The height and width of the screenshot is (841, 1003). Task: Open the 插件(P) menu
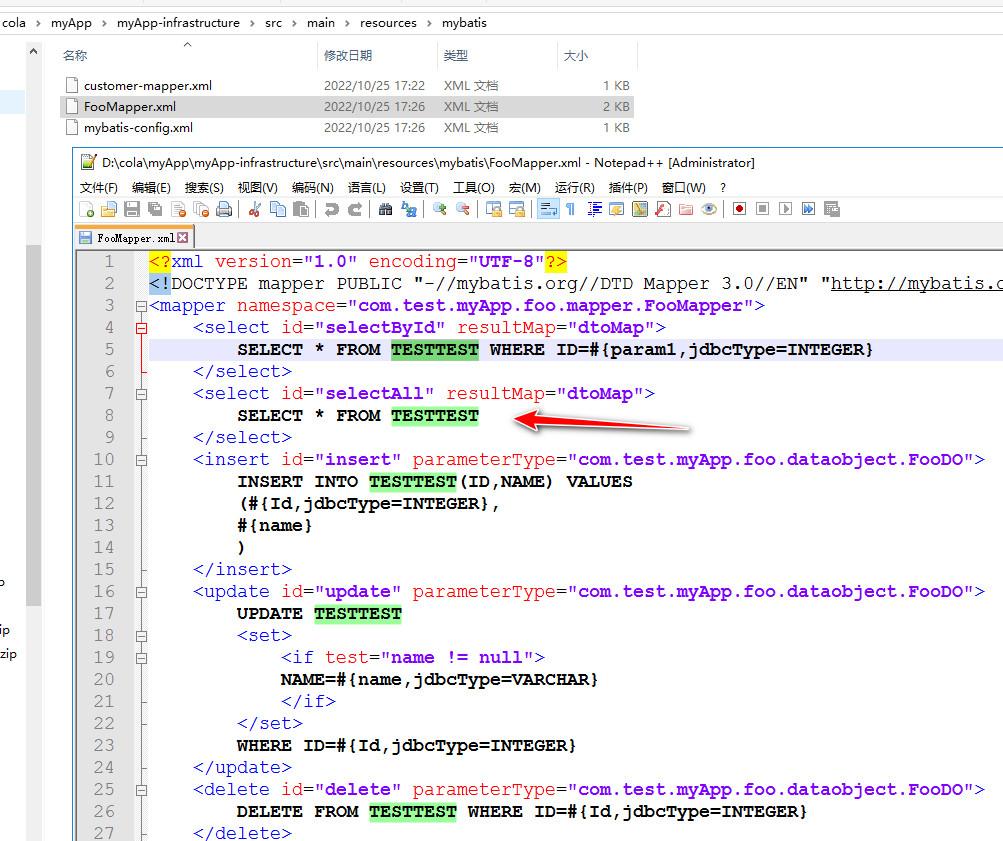628,187
